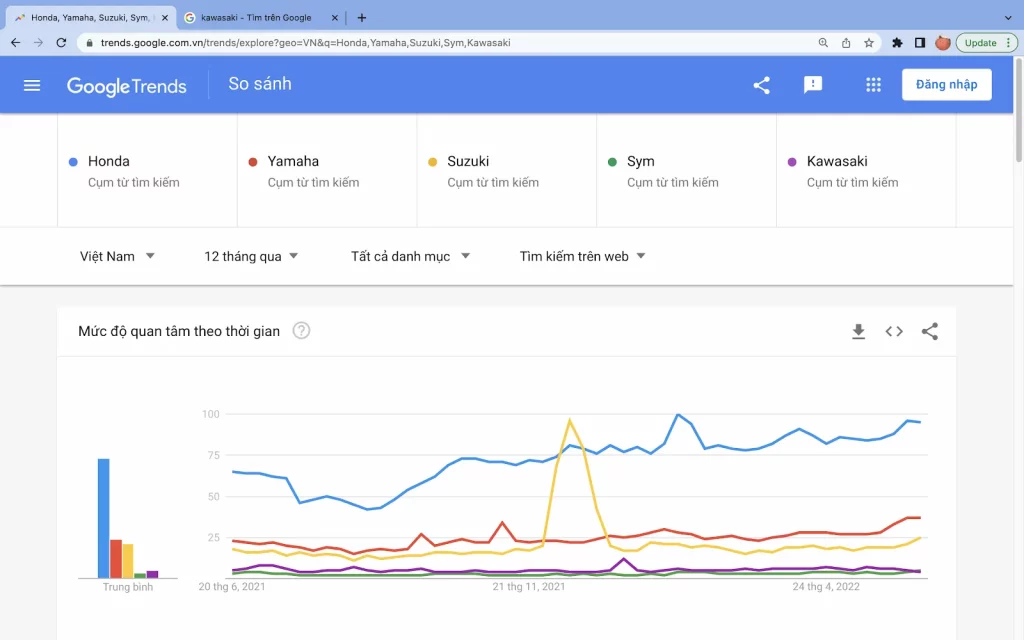
Task: Click the address bar URL
Action: (306, 42)
